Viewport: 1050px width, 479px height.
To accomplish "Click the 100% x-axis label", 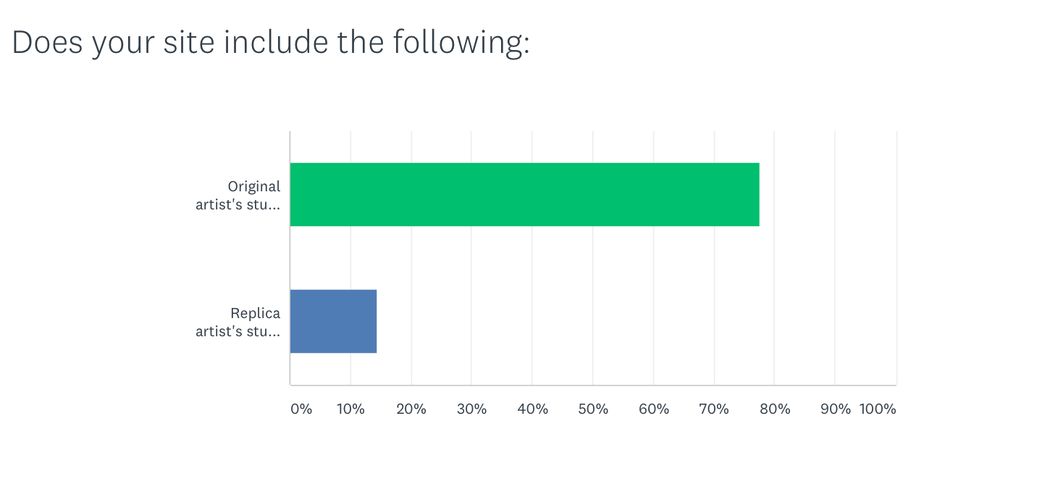I will (877, 409).
